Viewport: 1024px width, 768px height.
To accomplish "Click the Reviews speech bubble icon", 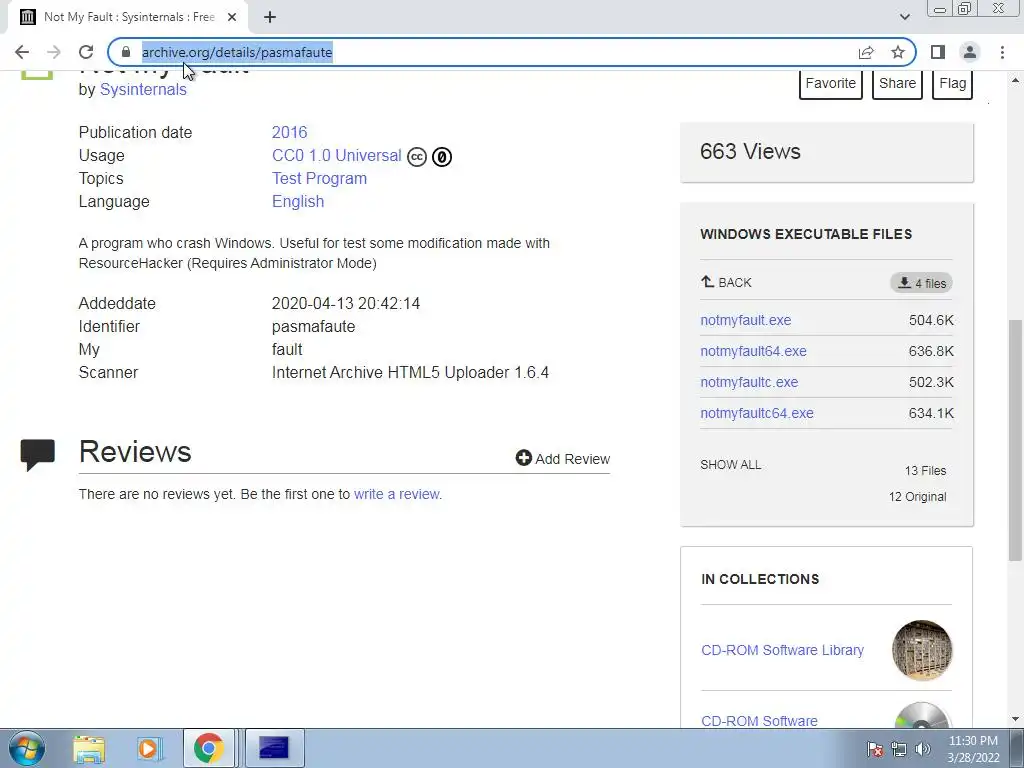I will pos(37,455).
